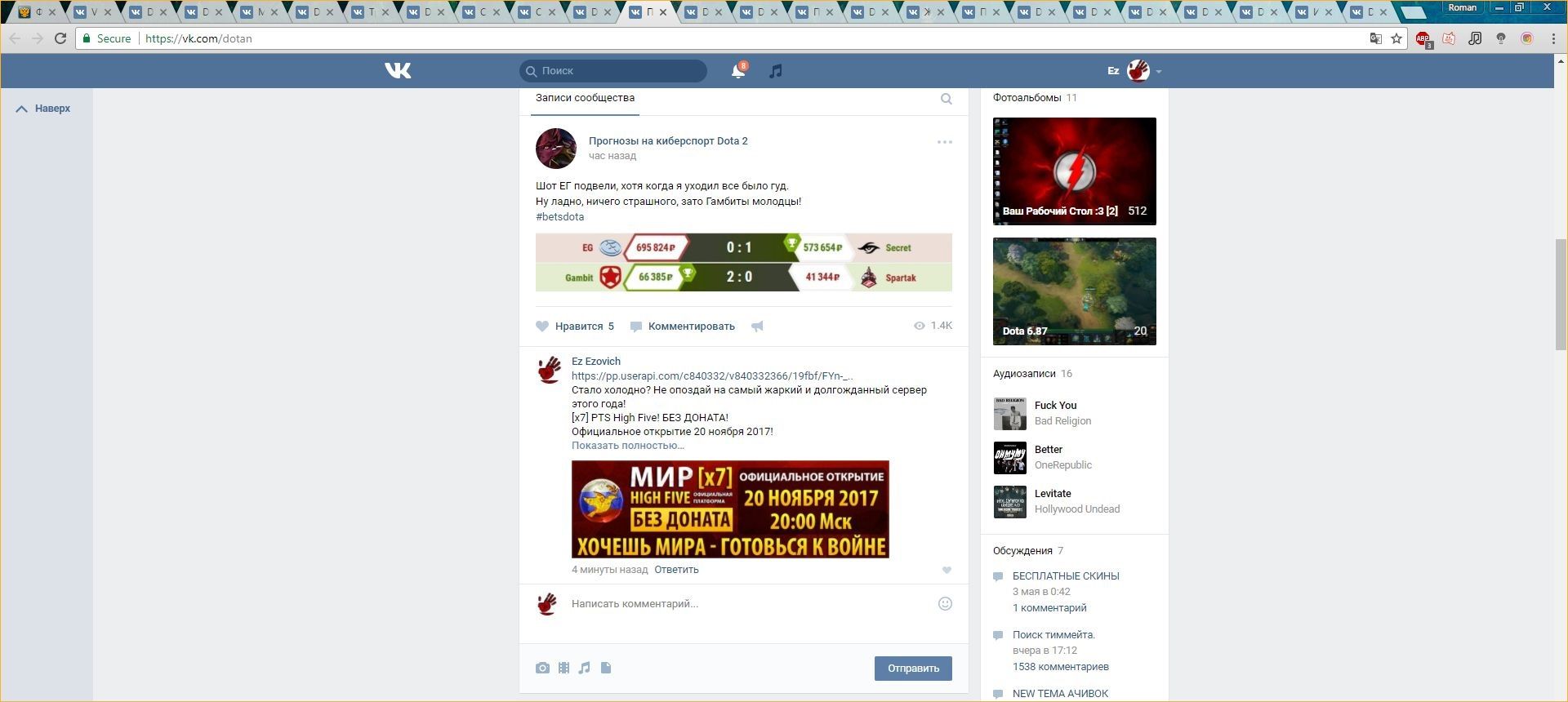The width and height of the screenshot is (1568, 702).
Task: Attach a document file icon
Action: [x=606, y=668]
